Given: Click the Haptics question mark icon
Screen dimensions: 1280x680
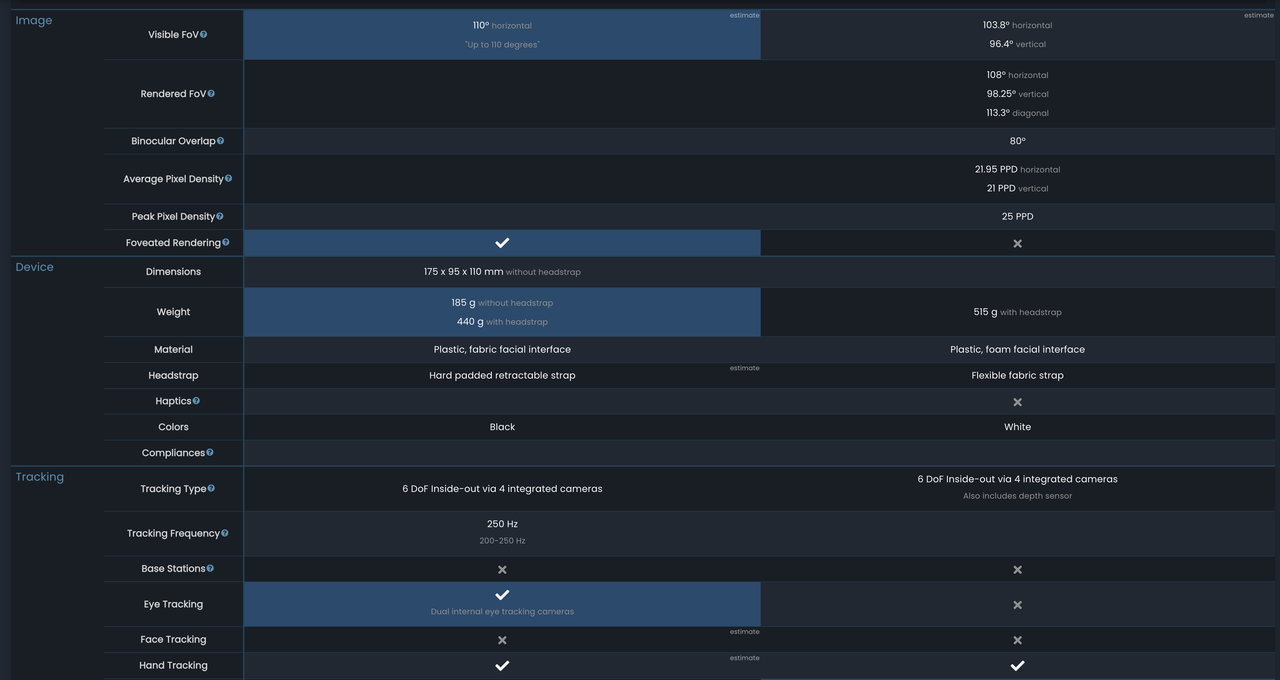Looking at the screenshot, I should 196,400.
